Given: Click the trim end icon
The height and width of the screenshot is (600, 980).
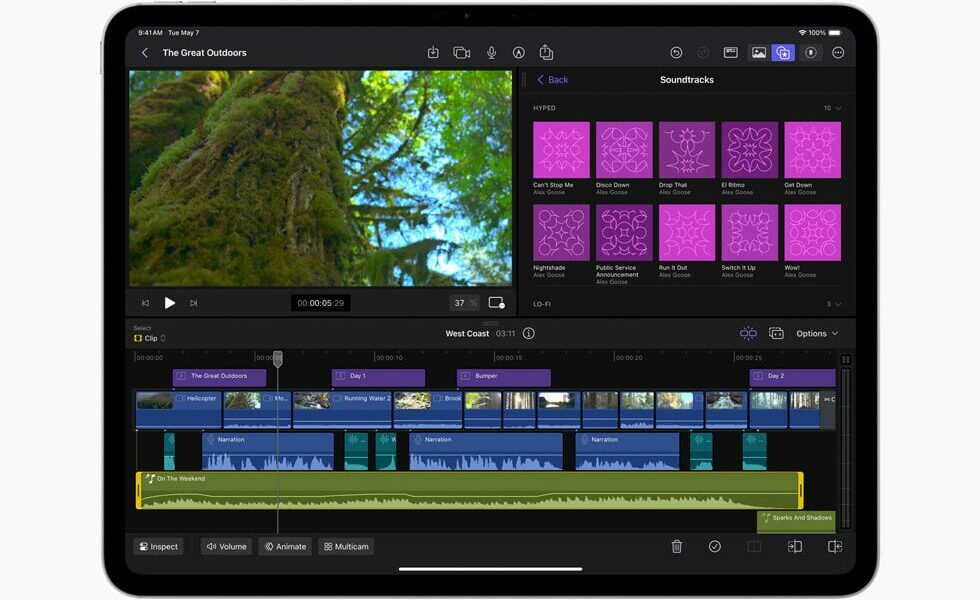Looking at the screenshot, I should (x=835, y=547).
